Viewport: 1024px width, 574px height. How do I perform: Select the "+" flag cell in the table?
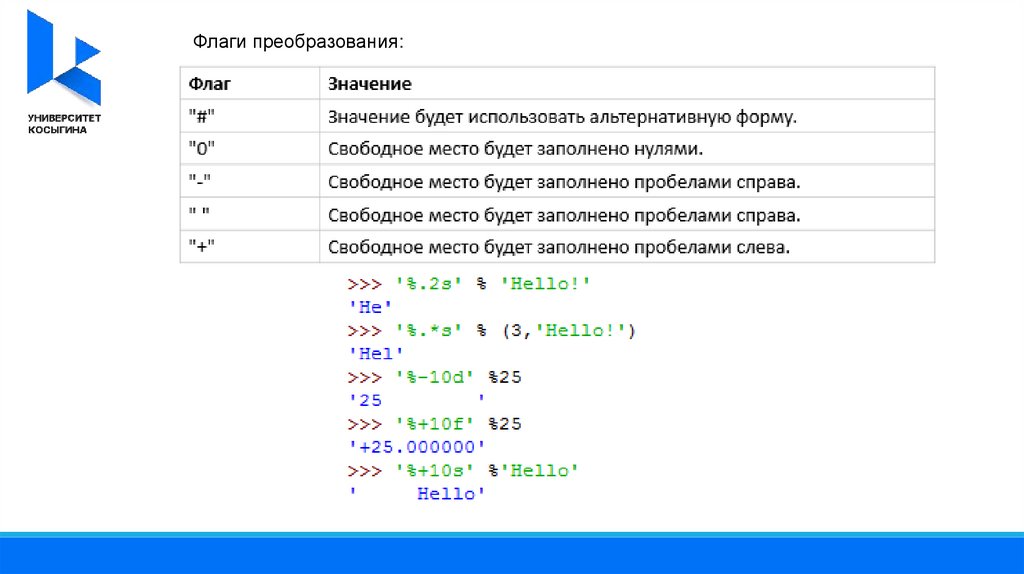click(x=203, y=247)
